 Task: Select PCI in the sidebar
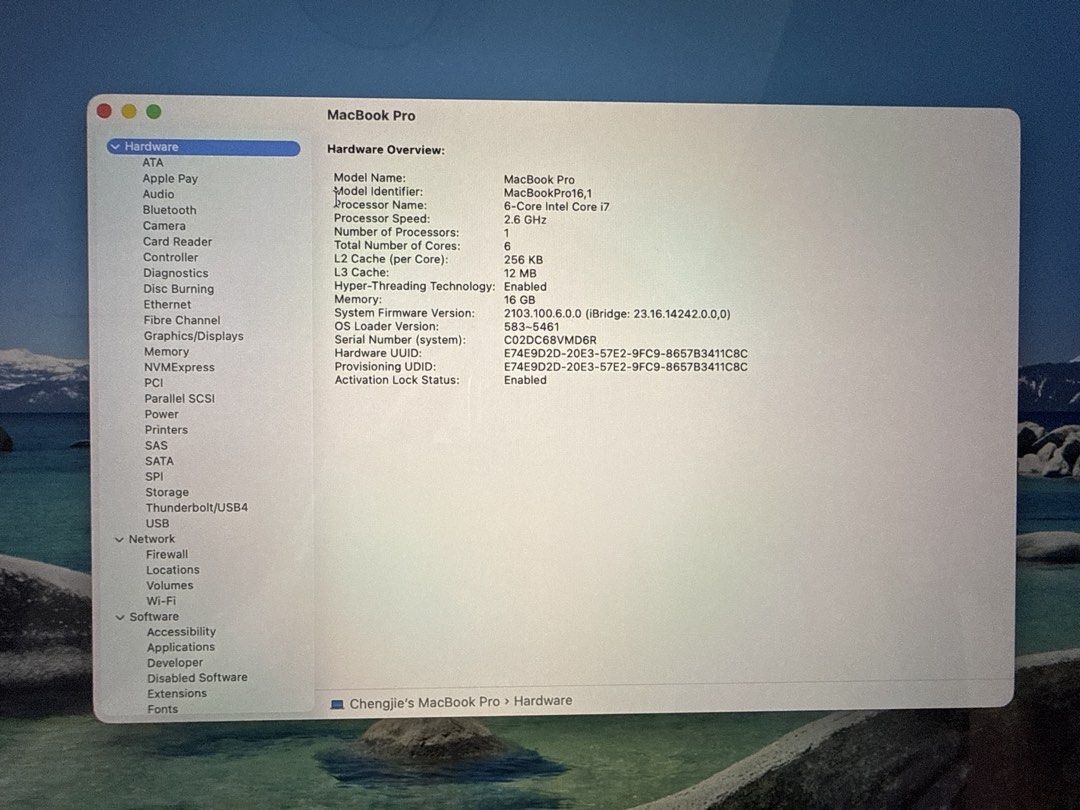pyautogui.click(x=154, y=383)
